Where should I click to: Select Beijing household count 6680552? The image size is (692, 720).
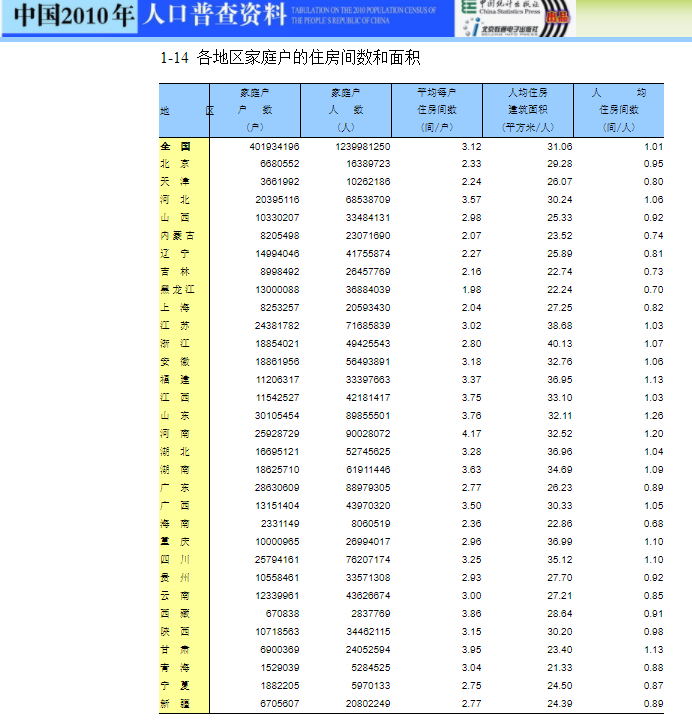280,164
